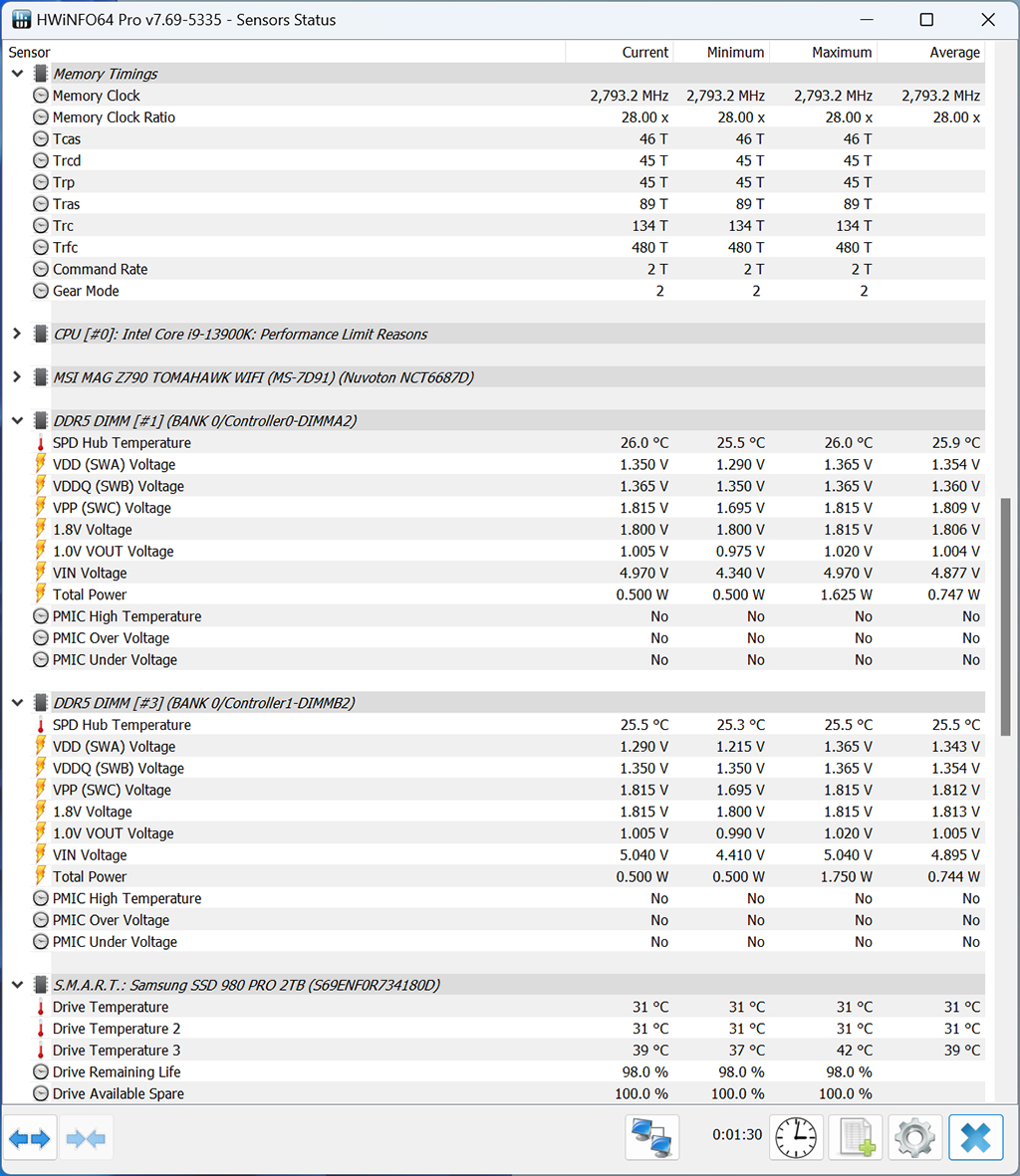Collapse the Samsung SSD 980 PRO S.M.A.R.T. section
Viewport: 1020px width, 1176px height.
pyautogui.click(x=17, y=985)
